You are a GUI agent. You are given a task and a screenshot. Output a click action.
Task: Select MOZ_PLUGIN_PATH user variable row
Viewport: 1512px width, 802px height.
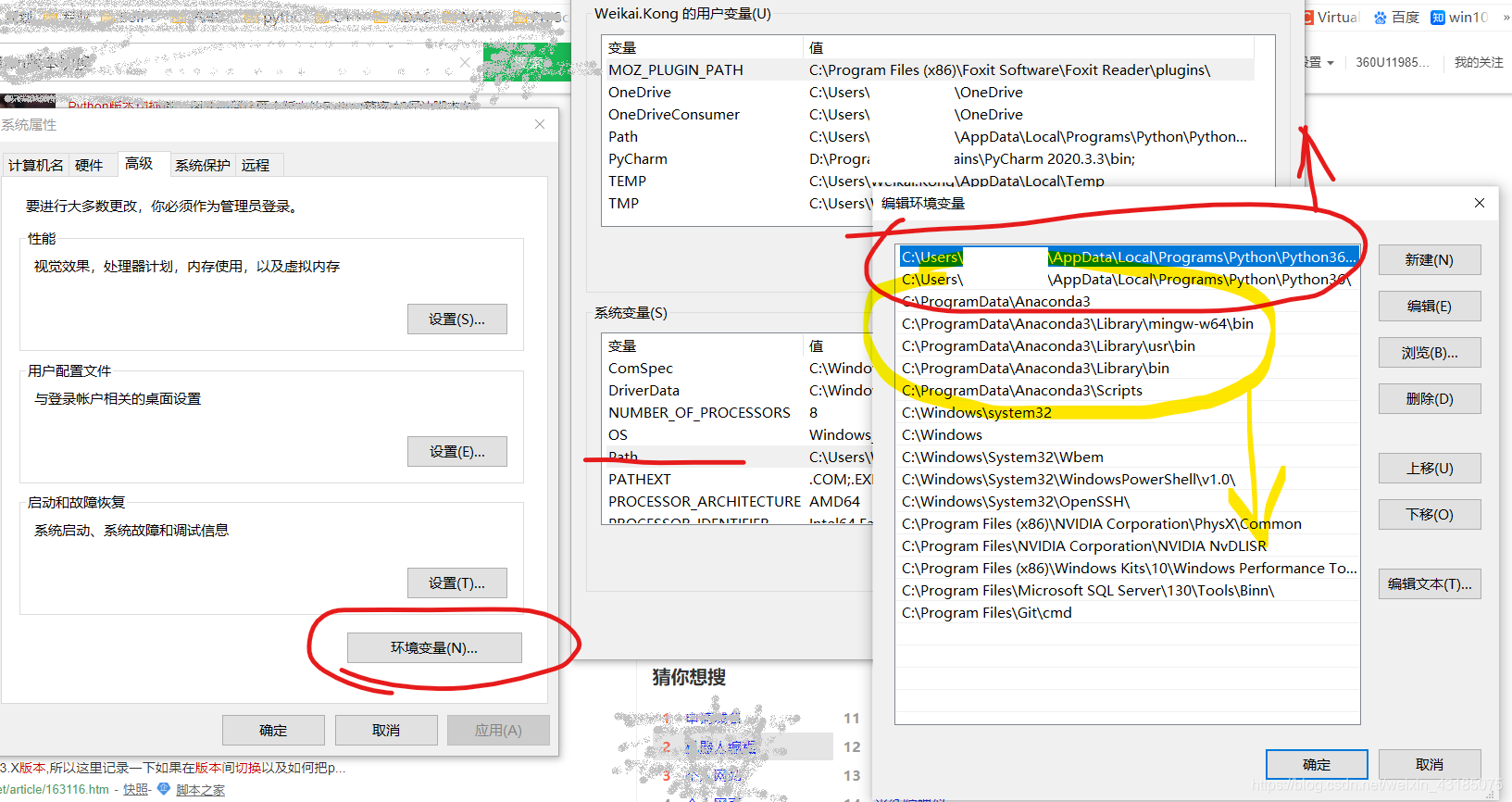pos(929,70)
